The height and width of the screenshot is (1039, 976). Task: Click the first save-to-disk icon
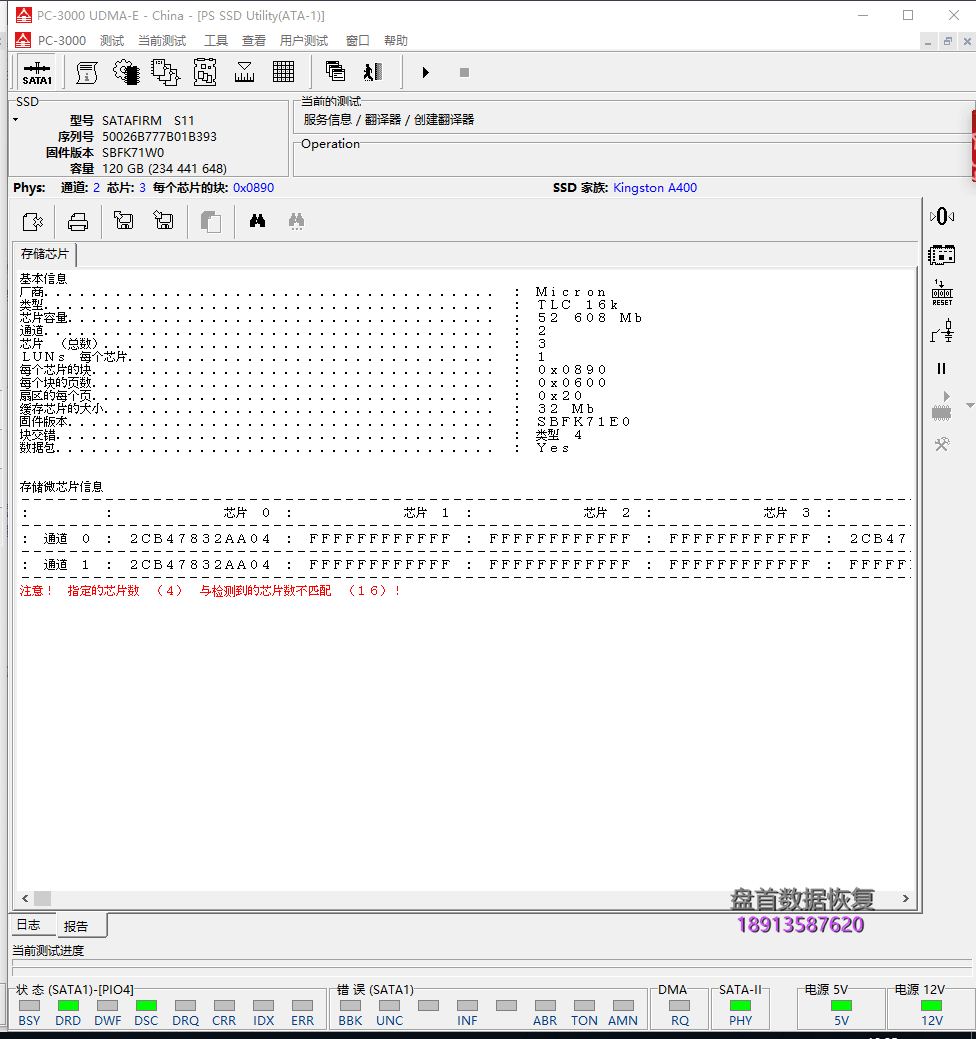tap(123, 220)
